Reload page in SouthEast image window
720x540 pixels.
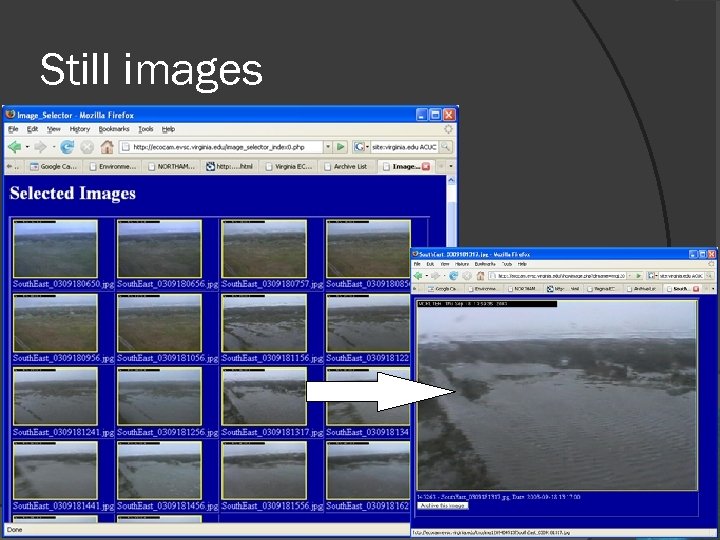[453, 276]
